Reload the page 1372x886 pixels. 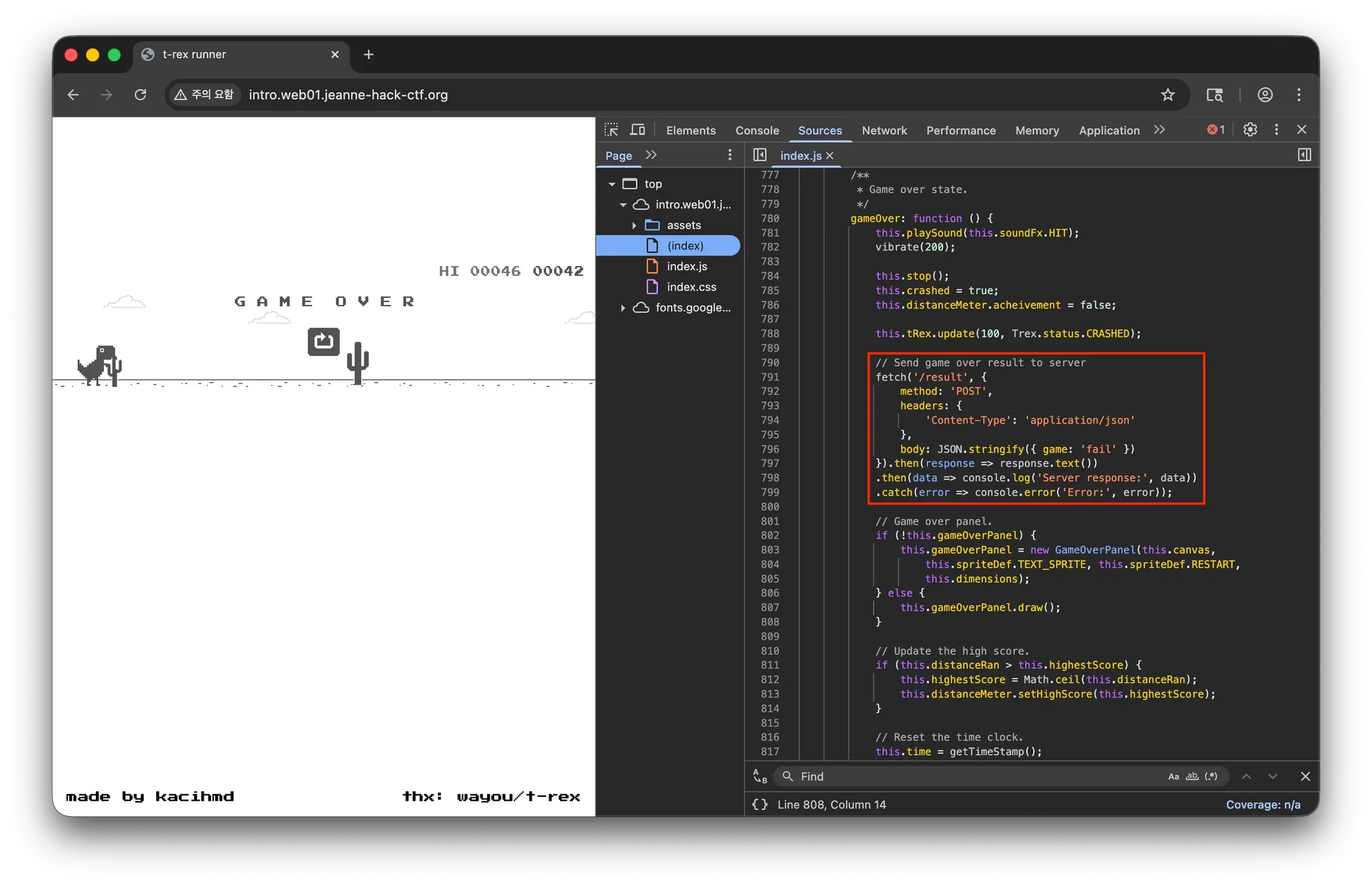140,94
